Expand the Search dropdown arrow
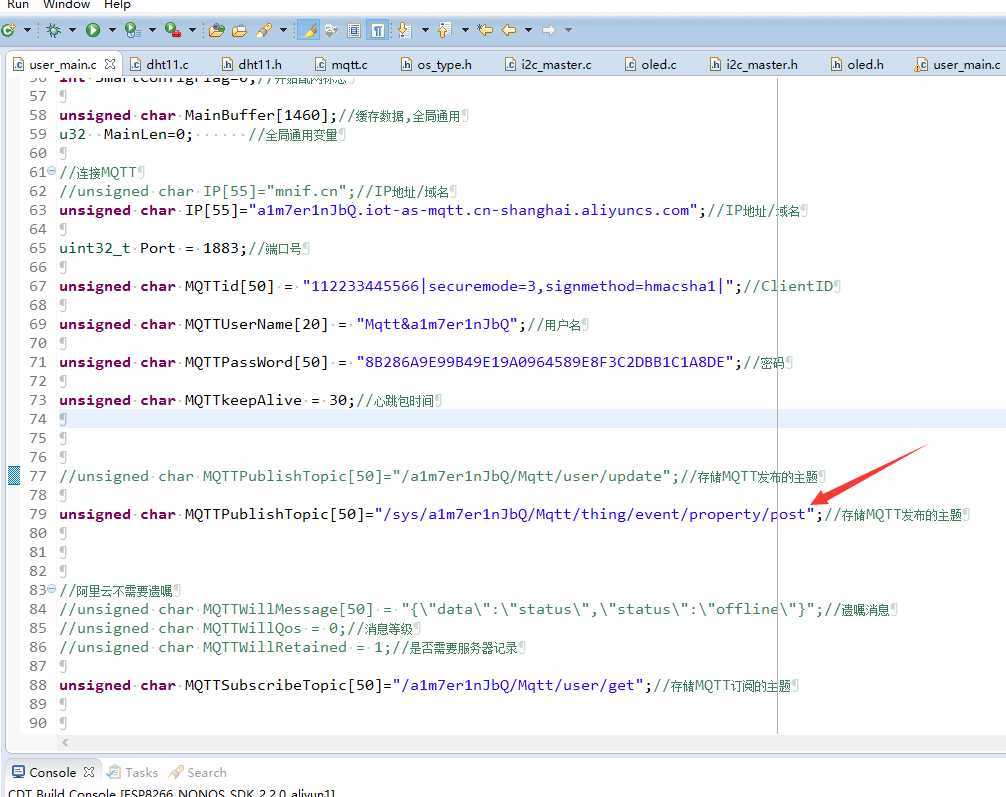 coord(283,30)
